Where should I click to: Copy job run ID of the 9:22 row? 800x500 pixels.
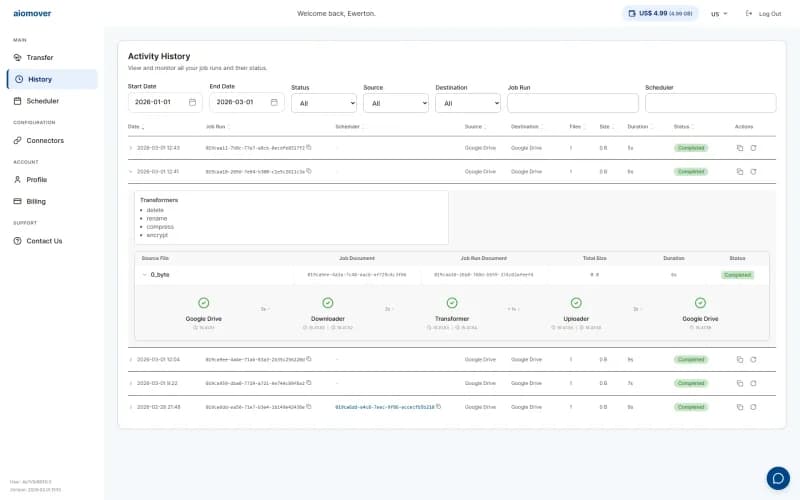coord(309,383)
